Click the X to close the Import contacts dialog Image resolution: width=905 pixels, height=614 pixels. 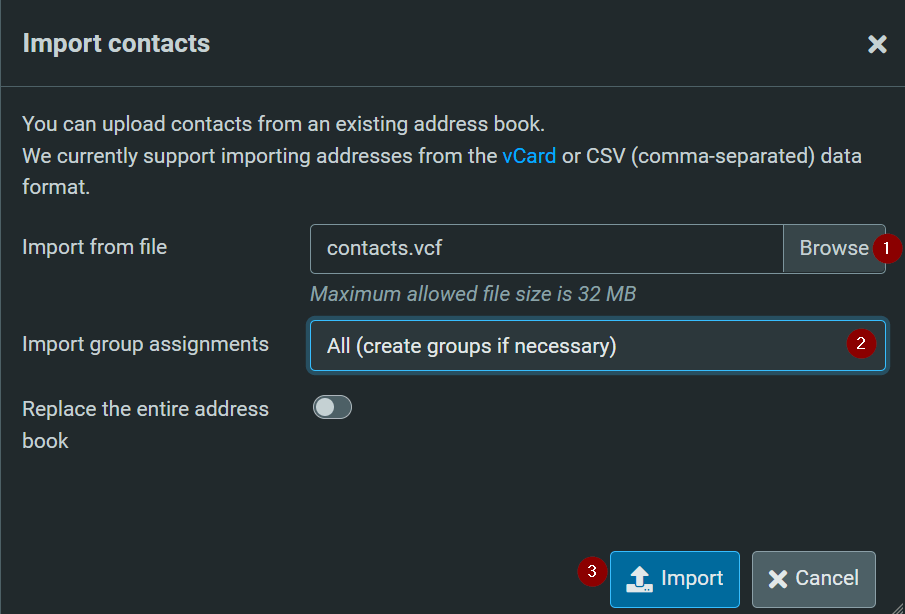(x=877, y=43)
